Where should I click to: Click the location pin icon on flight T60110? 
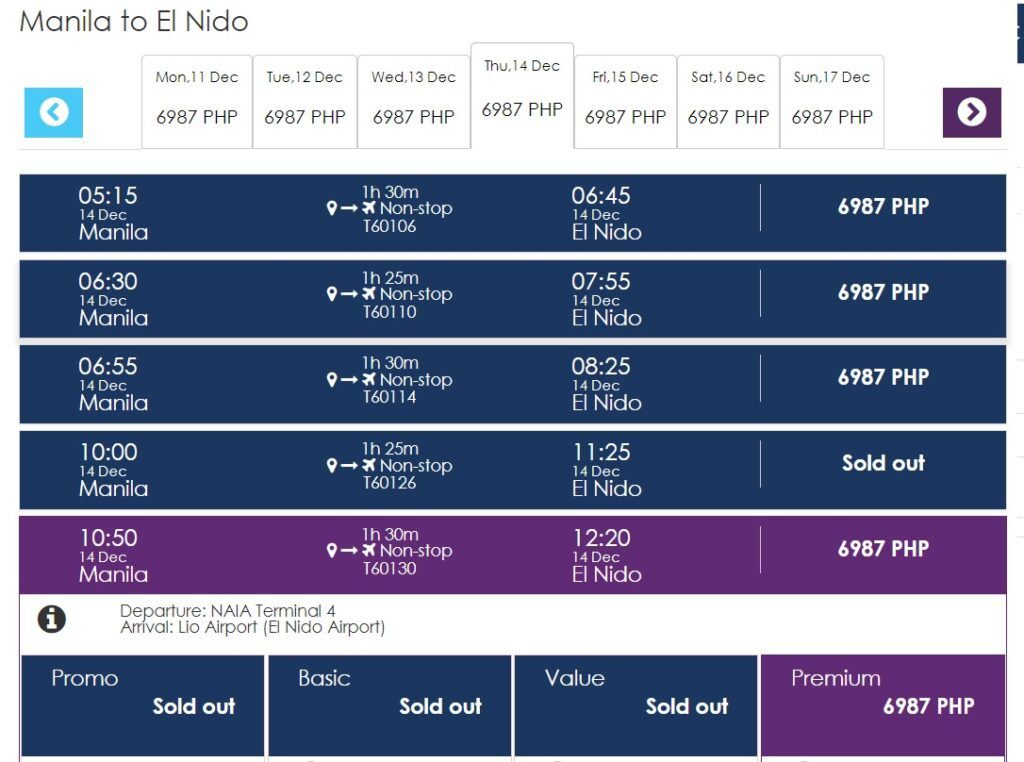[x=332, y=294]
